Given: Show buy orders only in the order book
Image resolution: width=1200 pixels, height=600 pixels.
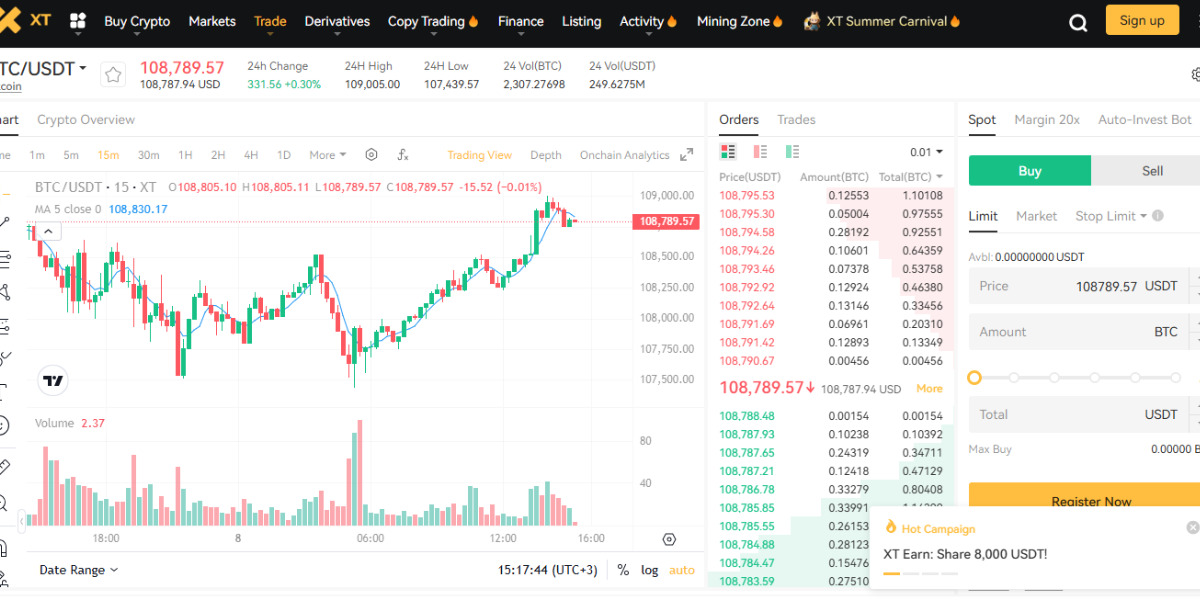Looking at the screenshot, I should coord(790,149).
